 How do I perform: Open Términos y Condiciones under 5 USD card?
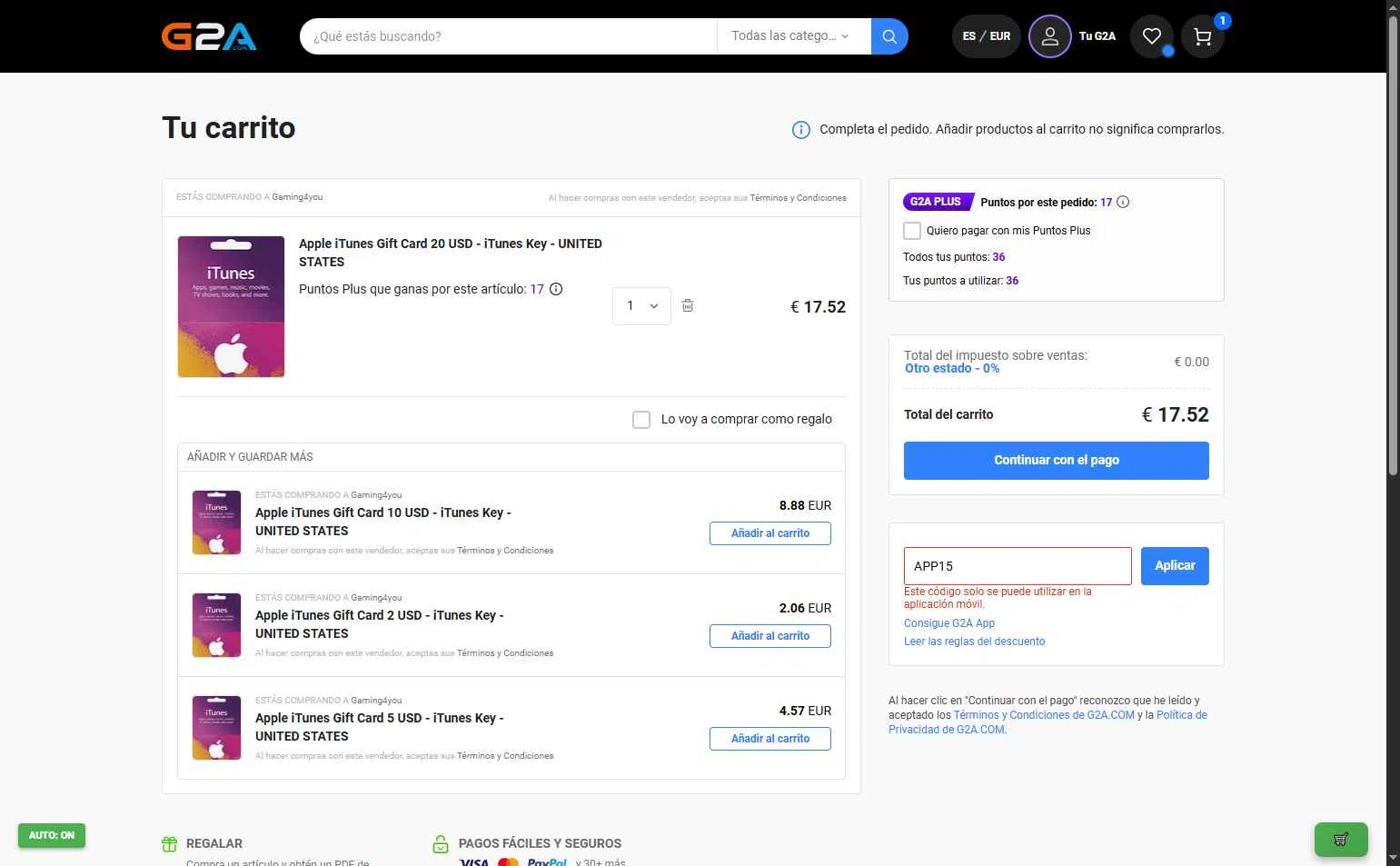tap(505, 756)
